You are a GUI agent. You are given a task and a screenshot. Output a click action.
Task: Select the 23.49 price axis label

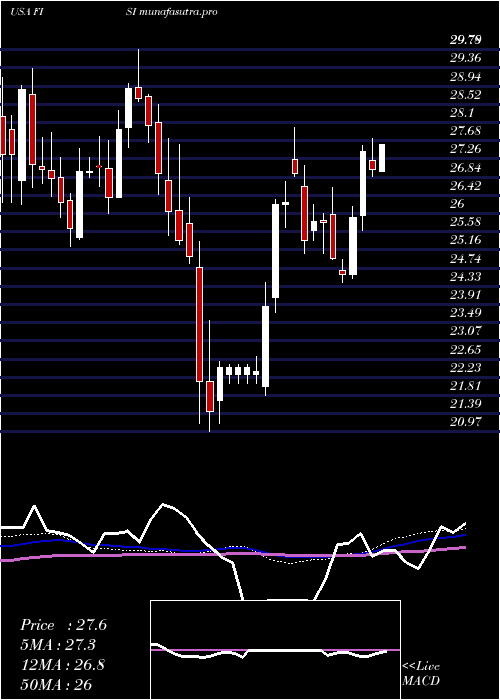pos(466,313)
